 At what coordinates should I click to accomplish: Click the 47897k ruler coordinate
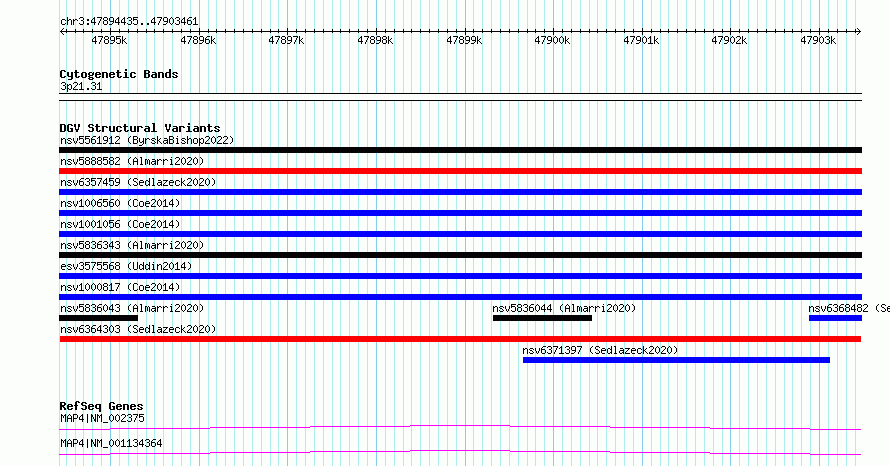tap(286, 41)
